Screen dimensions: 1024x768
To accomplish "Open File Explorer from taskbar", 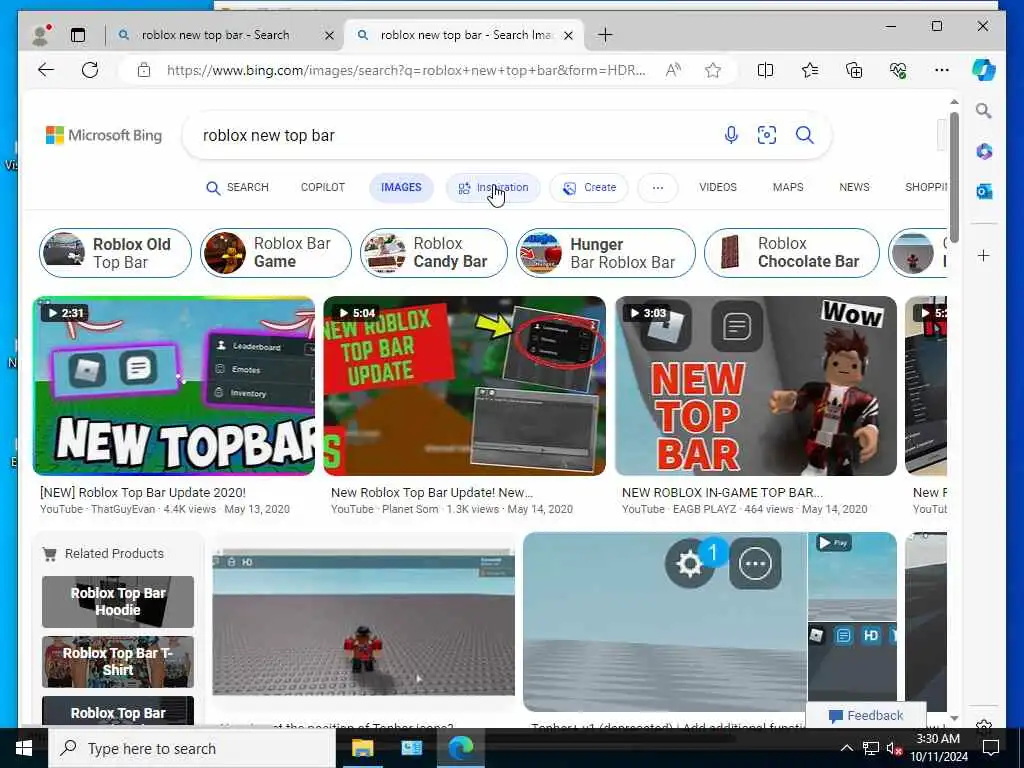I will pyautogui.click(x=362, y=748).
